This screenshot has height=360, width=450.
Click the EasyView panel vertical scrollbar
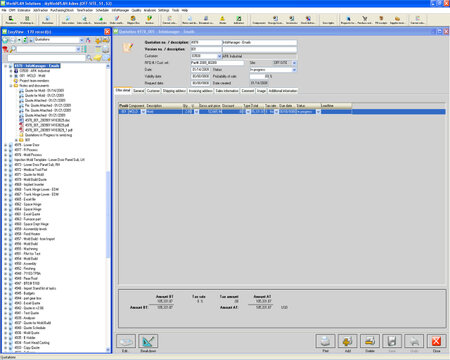pyautogui.click(x=108, y=207)
